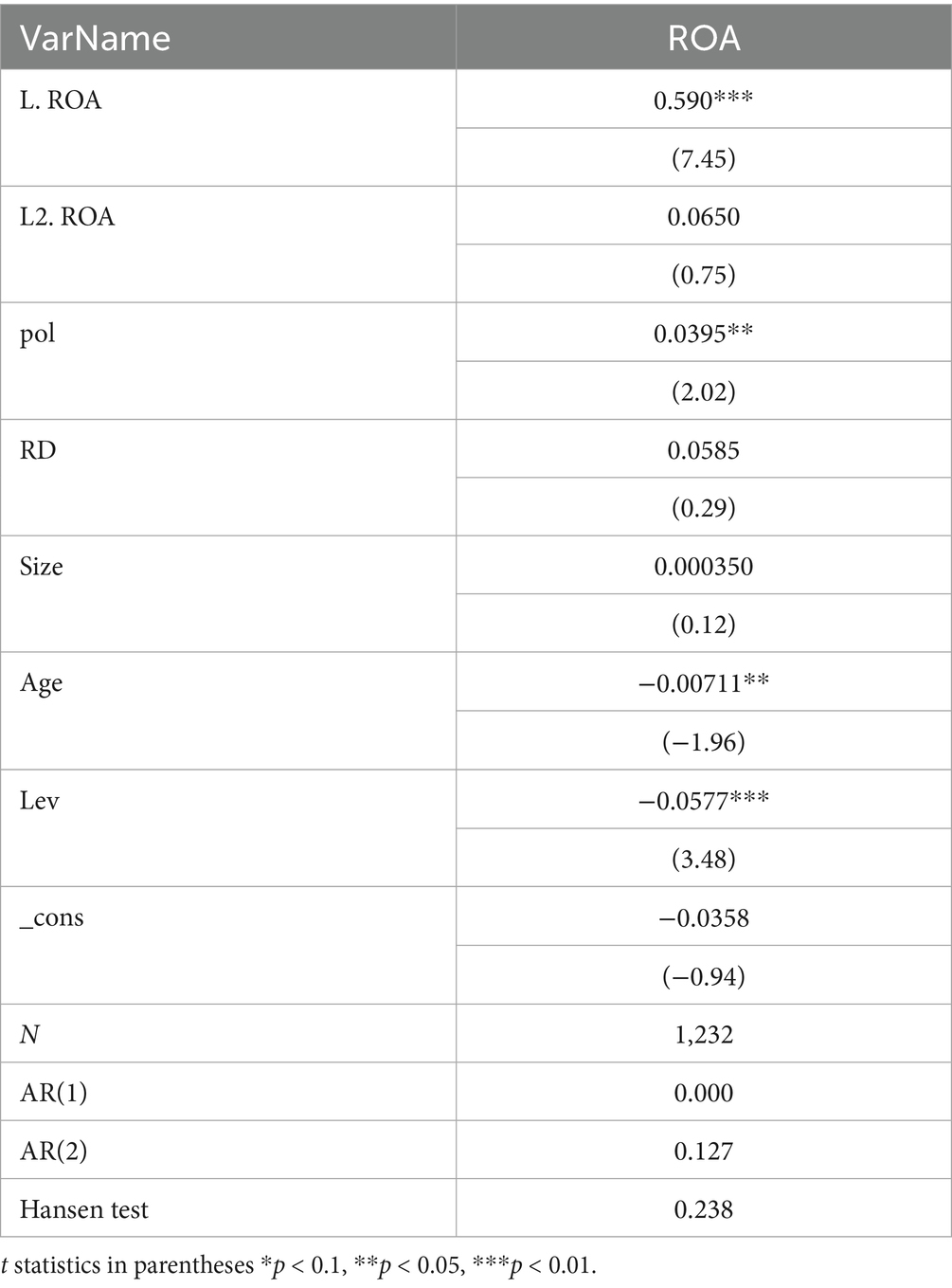Click the AR(2) value 0.127
Viewport: 952px width, 1288px height.
click(703, 1151)
